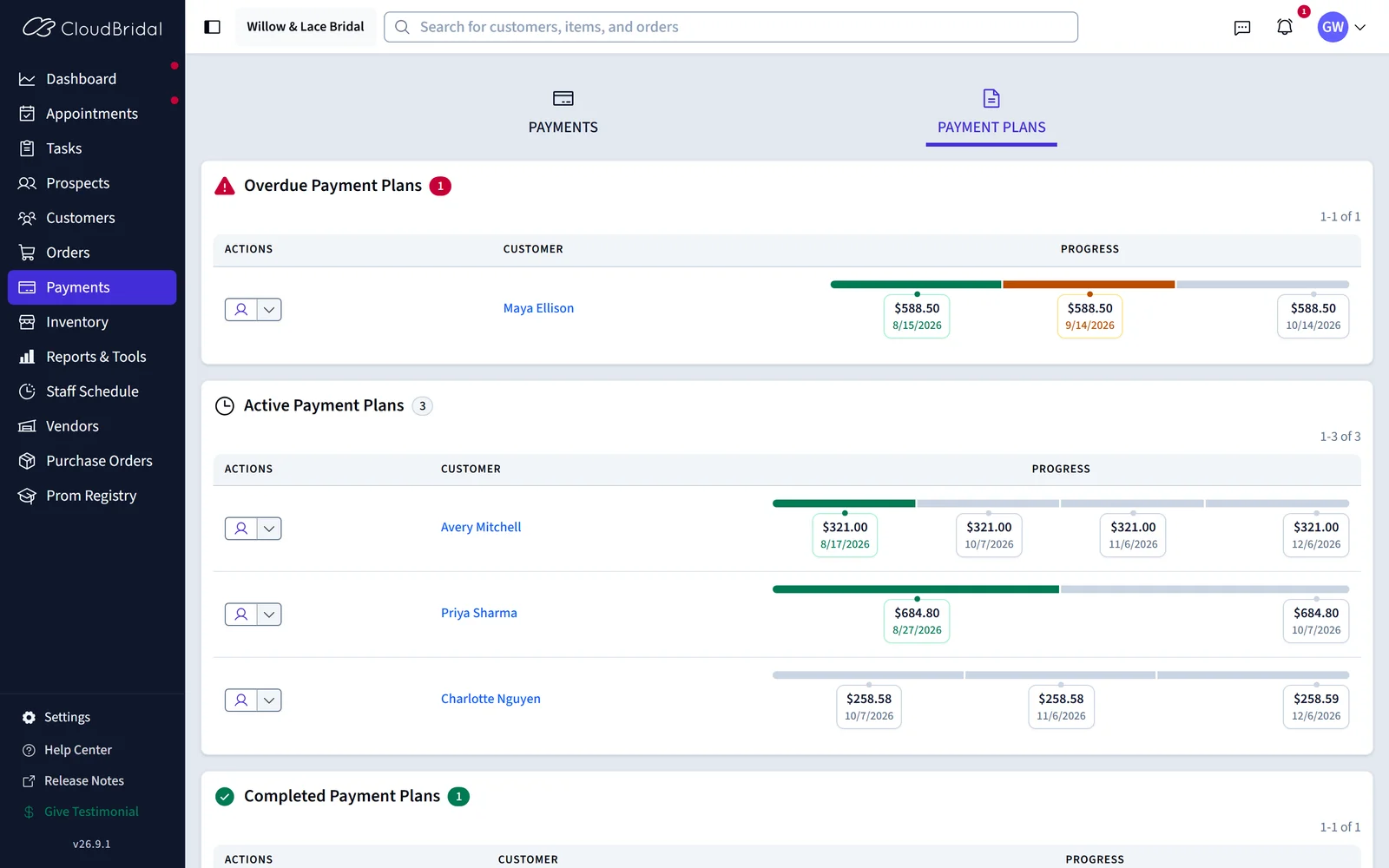Click Avery Mitchell's view customer button
The height and width of the screenshot is (868, 1389).
click(241, 529)
